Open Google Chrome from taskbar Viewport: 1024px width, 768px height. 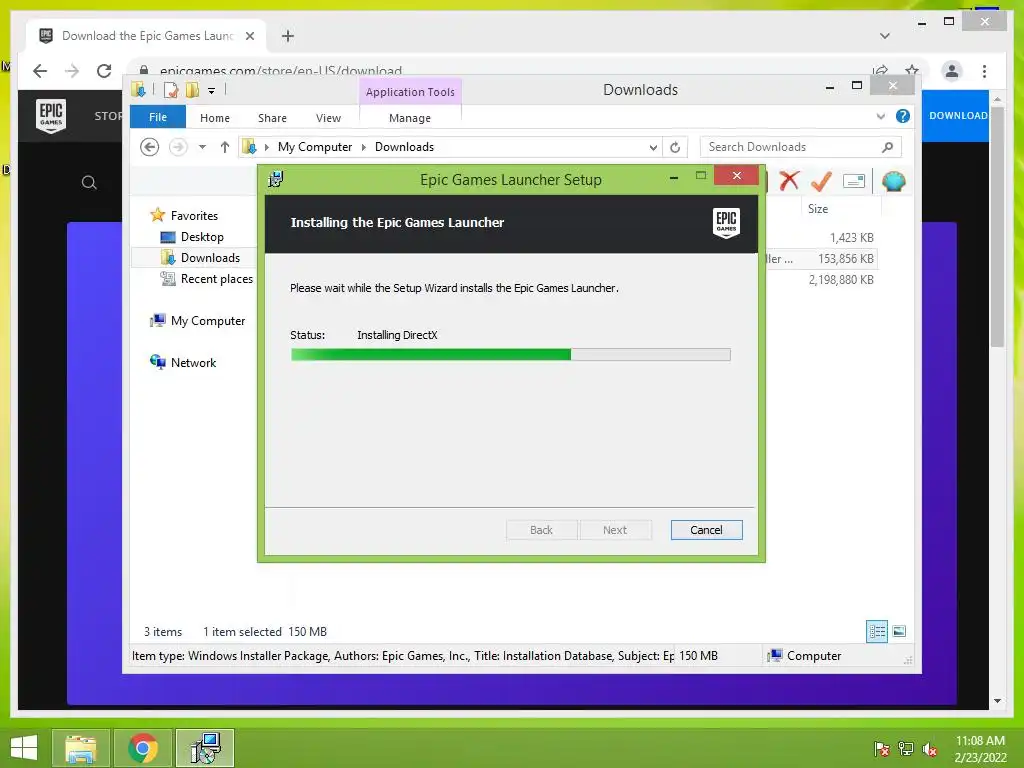pyautogui.click(x=142, y=748)
